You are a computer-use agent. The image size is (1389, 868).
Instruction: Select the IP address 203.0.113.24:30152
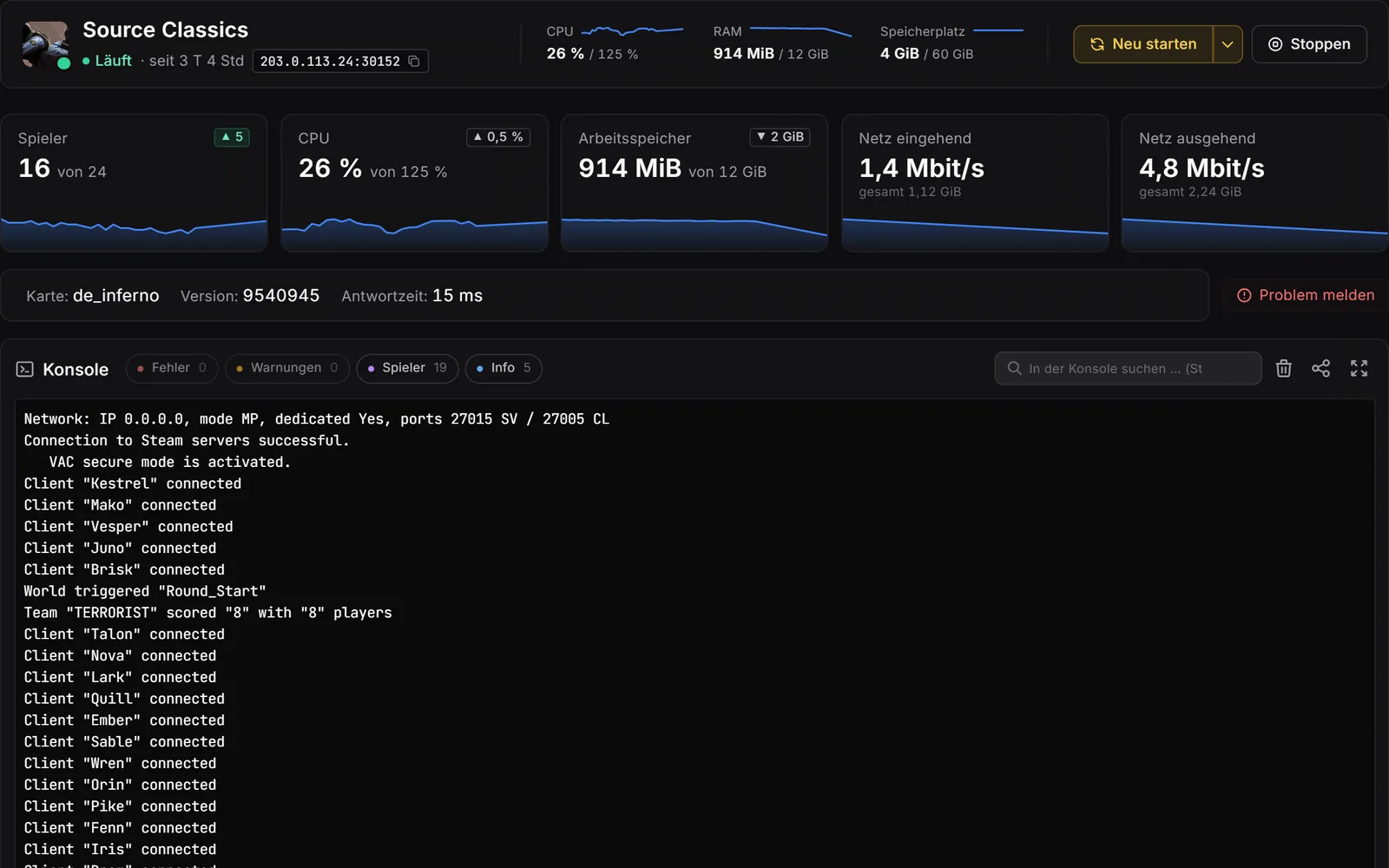[x=330, y=62]
